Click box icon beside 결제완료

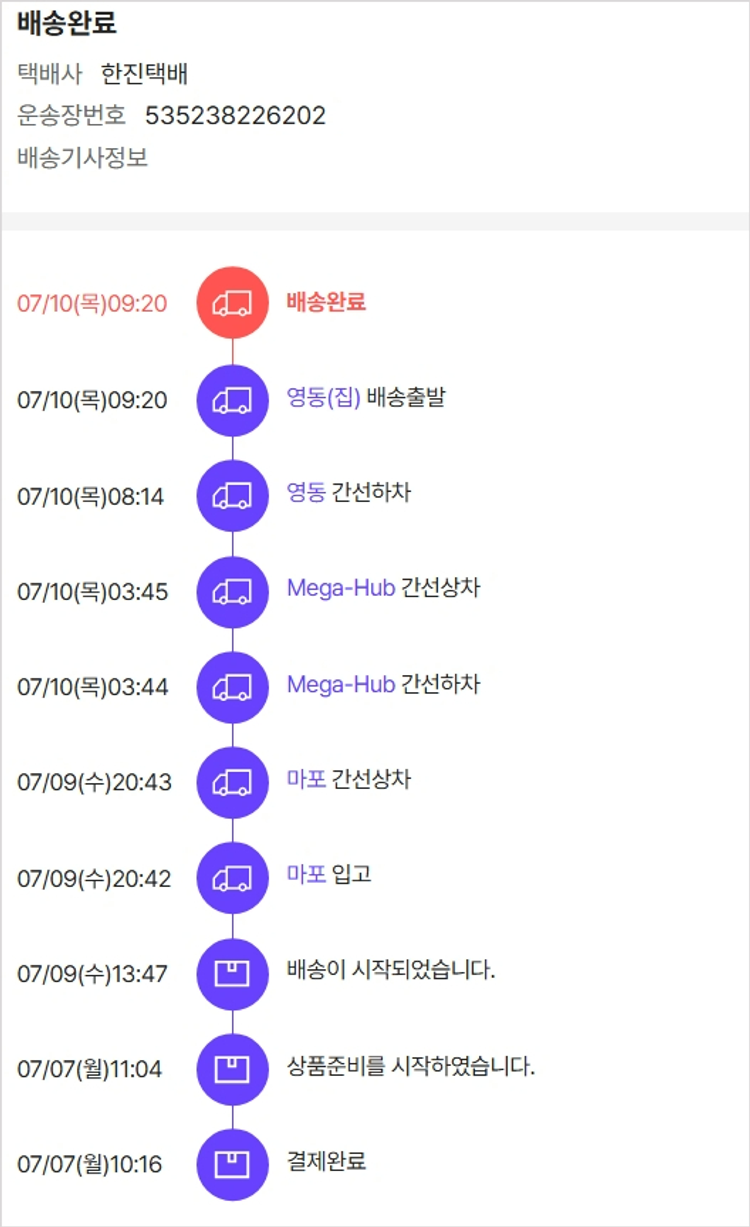click(233, 1164)
